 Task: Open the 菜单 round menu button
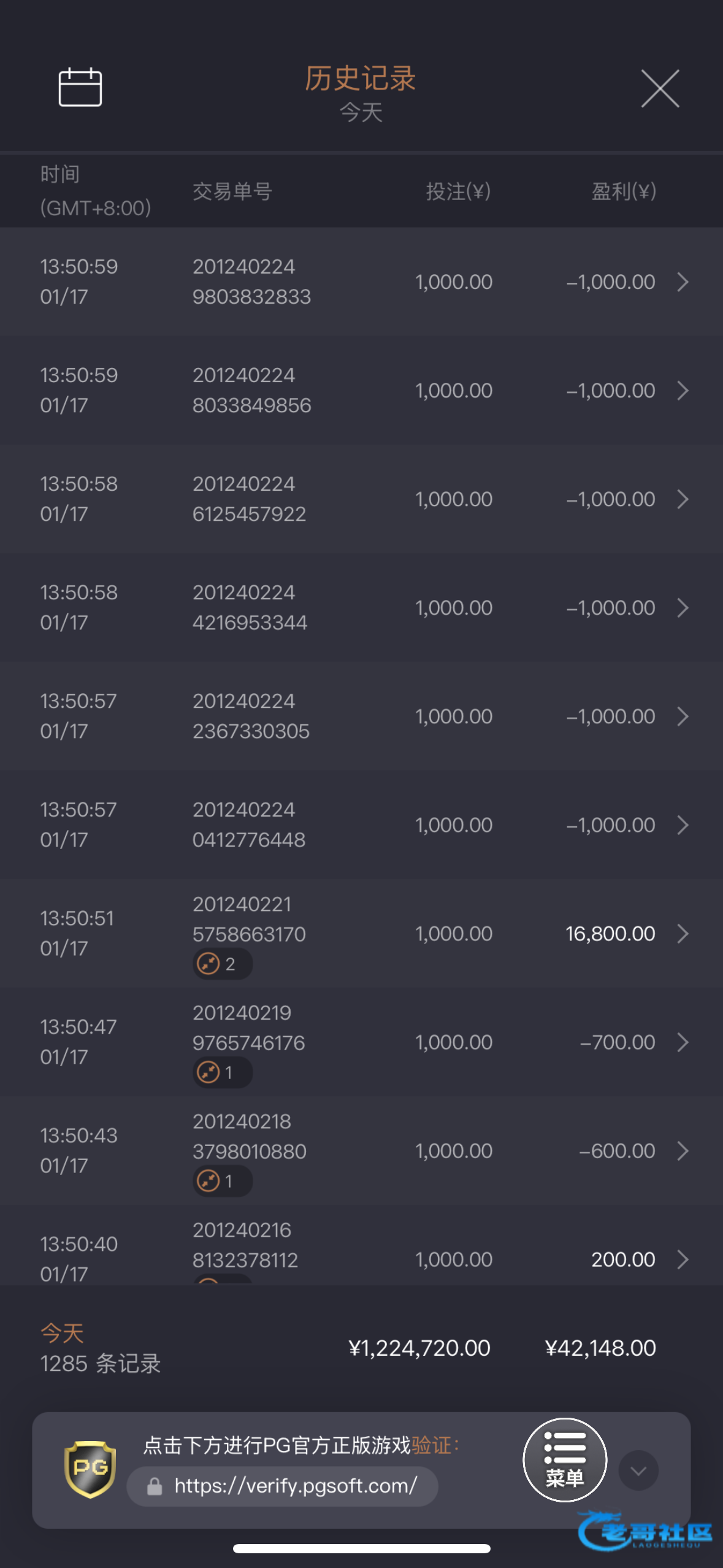pos(564,1459)
